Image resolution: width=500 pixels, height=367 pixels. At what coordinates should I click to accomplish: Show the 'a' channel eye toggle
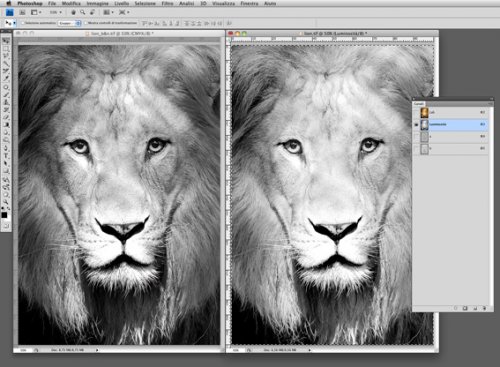point(416,137)
